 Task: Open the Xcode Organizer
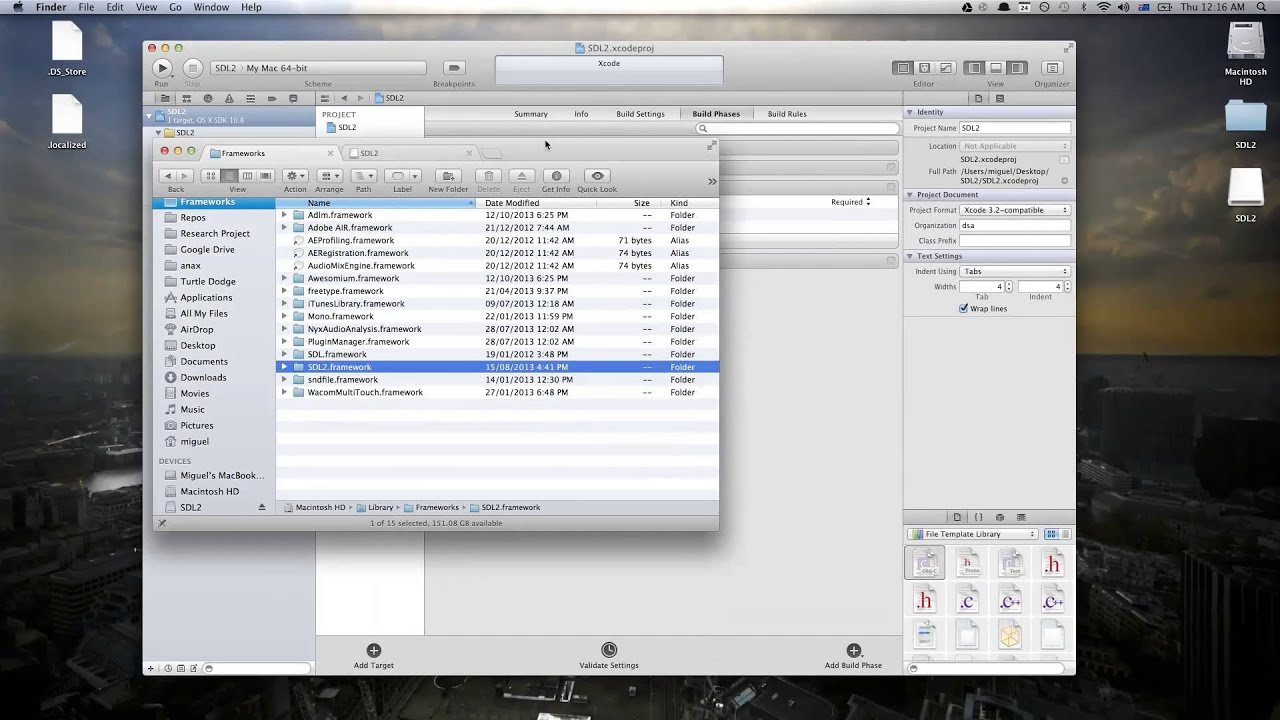[x=1052, y=68]
